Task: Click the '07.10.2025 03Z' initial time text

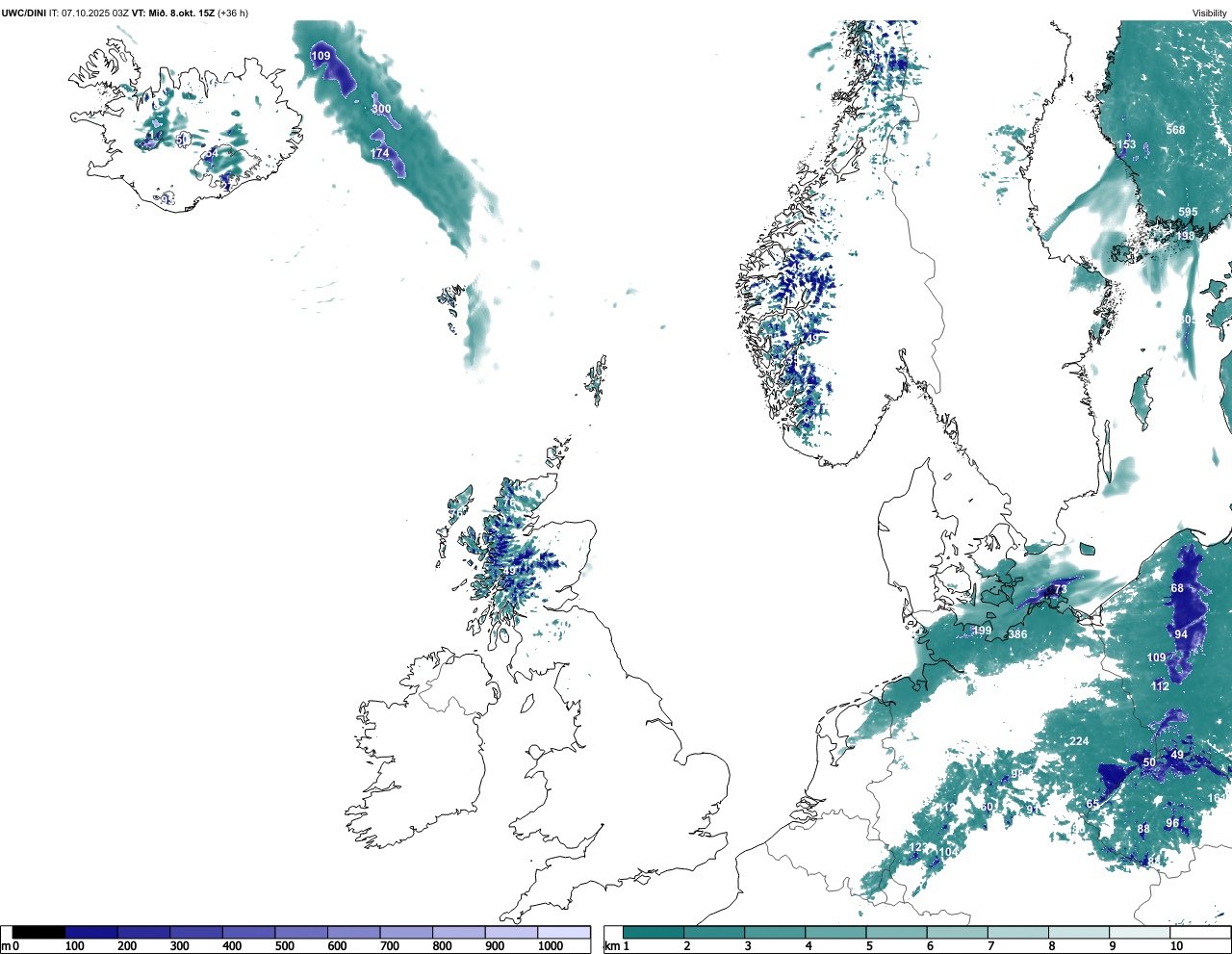Action: 95,13
